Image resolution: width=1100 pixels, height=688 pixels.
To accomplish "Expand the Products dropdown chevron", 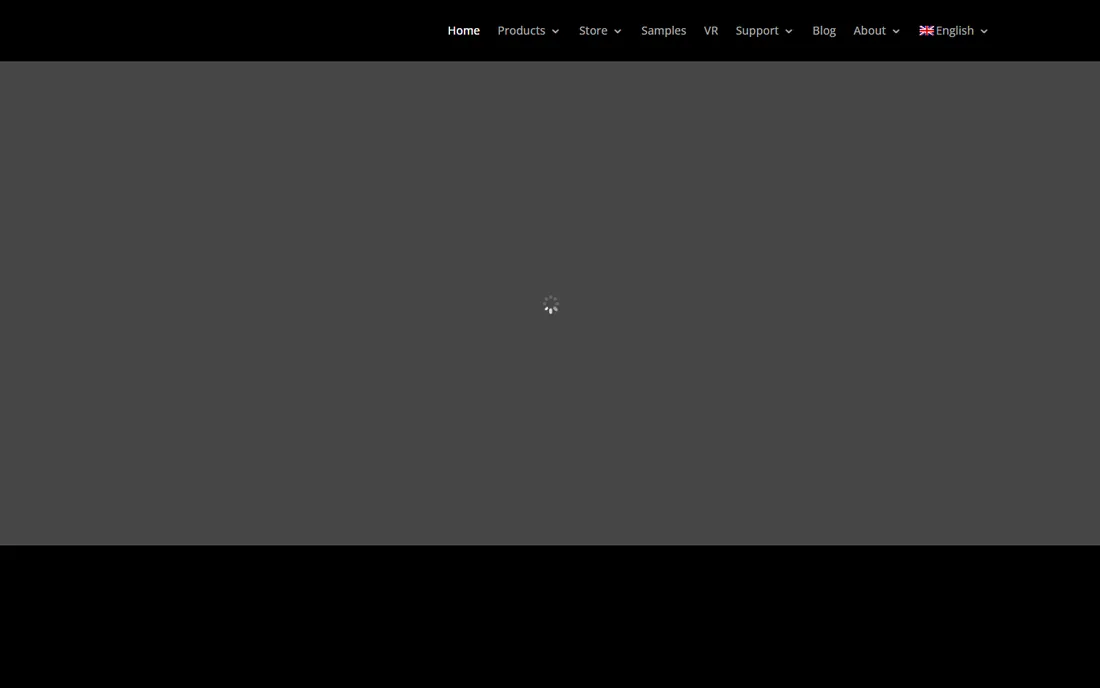I will (555, 32).
